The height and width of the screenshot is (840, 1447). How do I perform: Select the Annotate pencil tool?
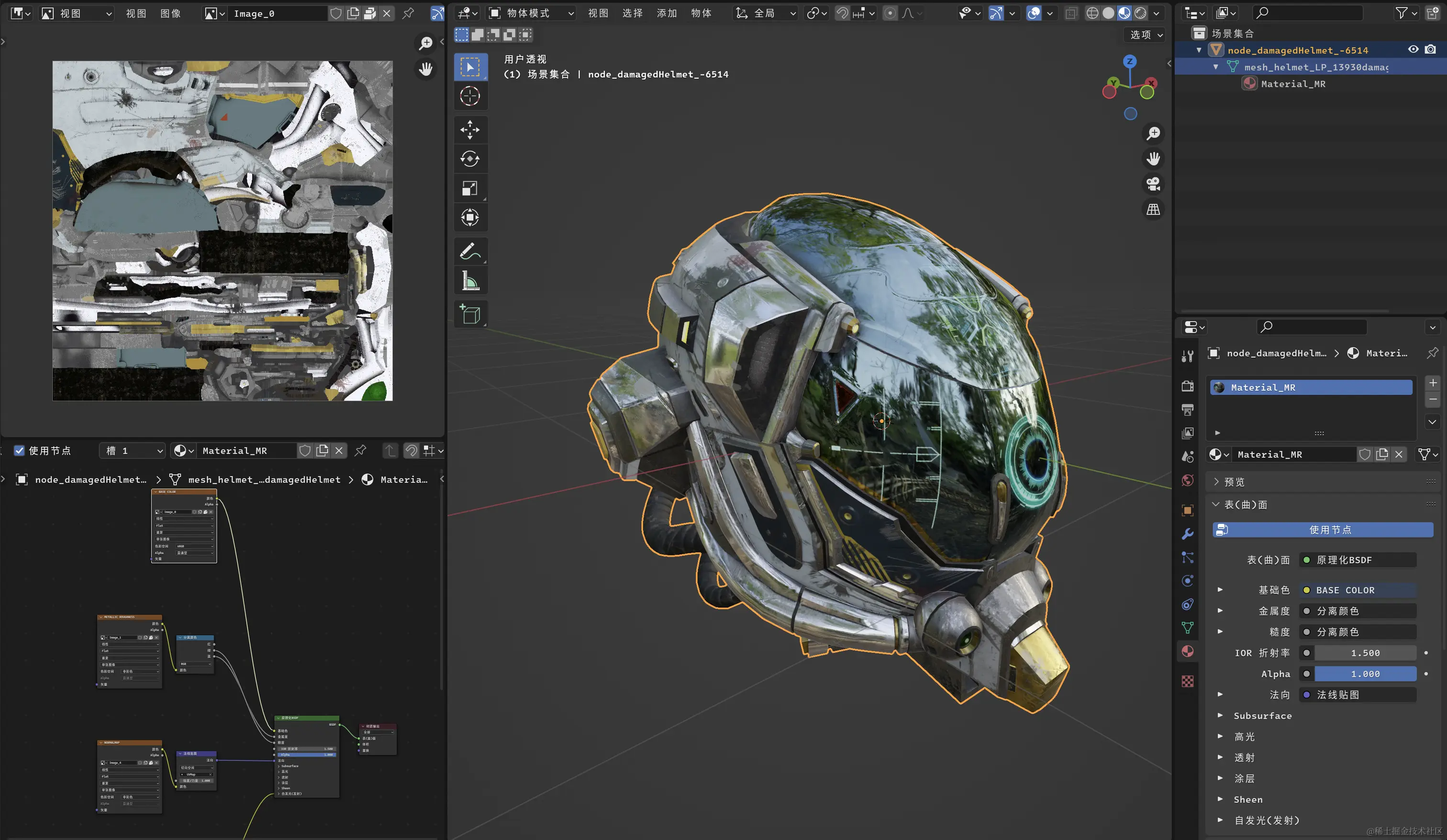pos(470,252)
